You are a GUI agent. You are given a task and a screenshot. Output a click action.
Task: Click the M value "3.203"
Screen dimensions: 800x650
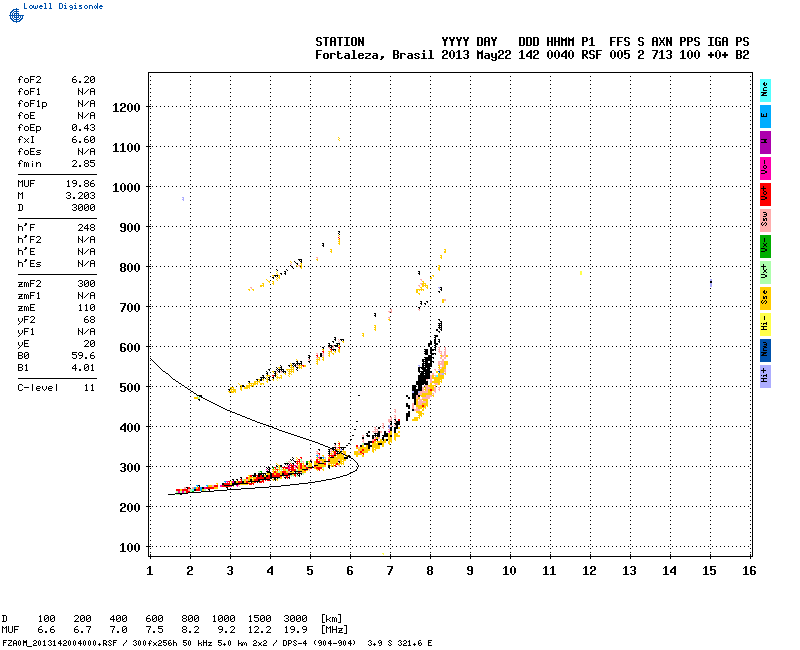click(x=81, y=196)
